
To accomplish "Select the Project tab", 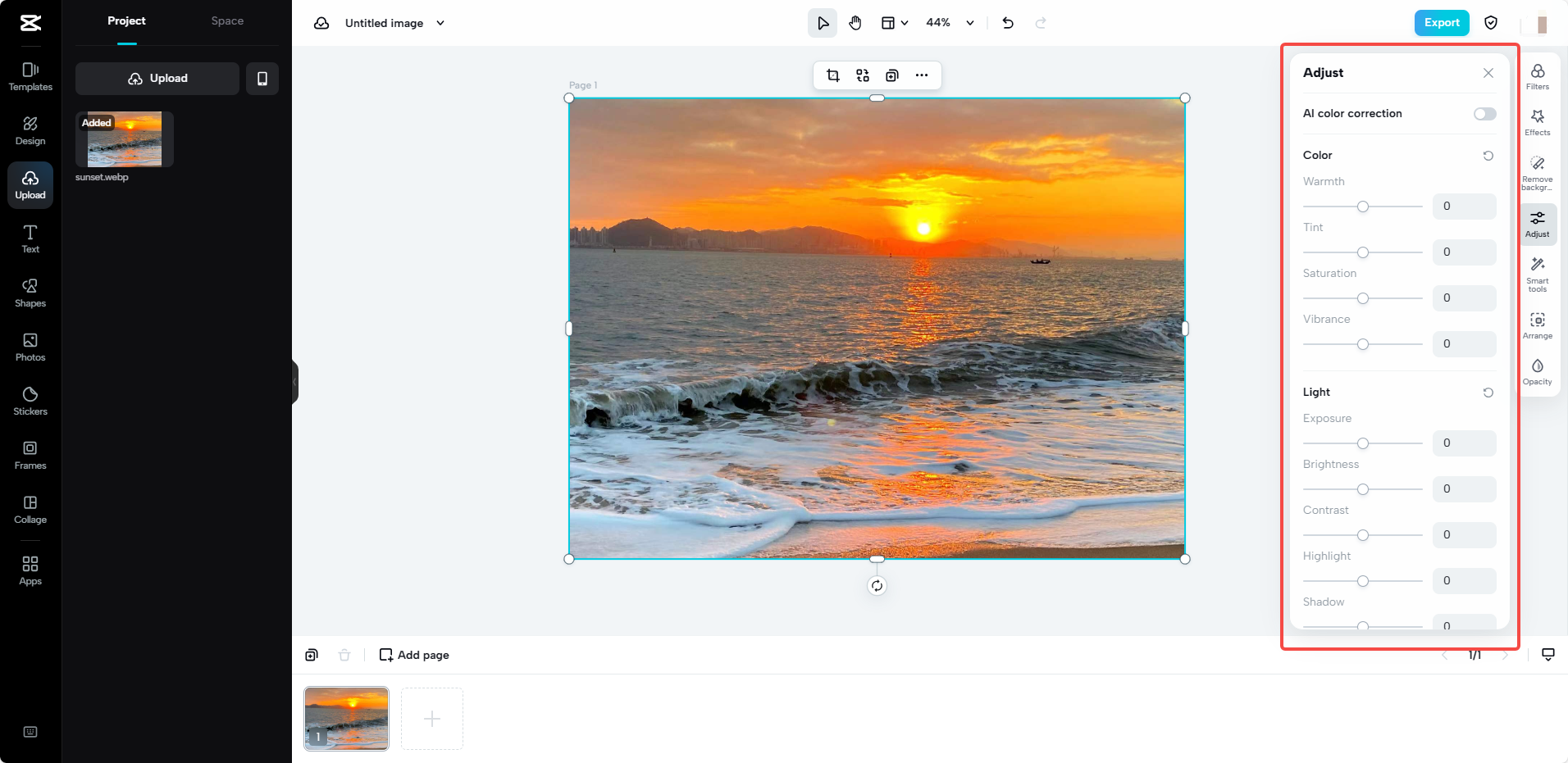I will click(127, 20).
